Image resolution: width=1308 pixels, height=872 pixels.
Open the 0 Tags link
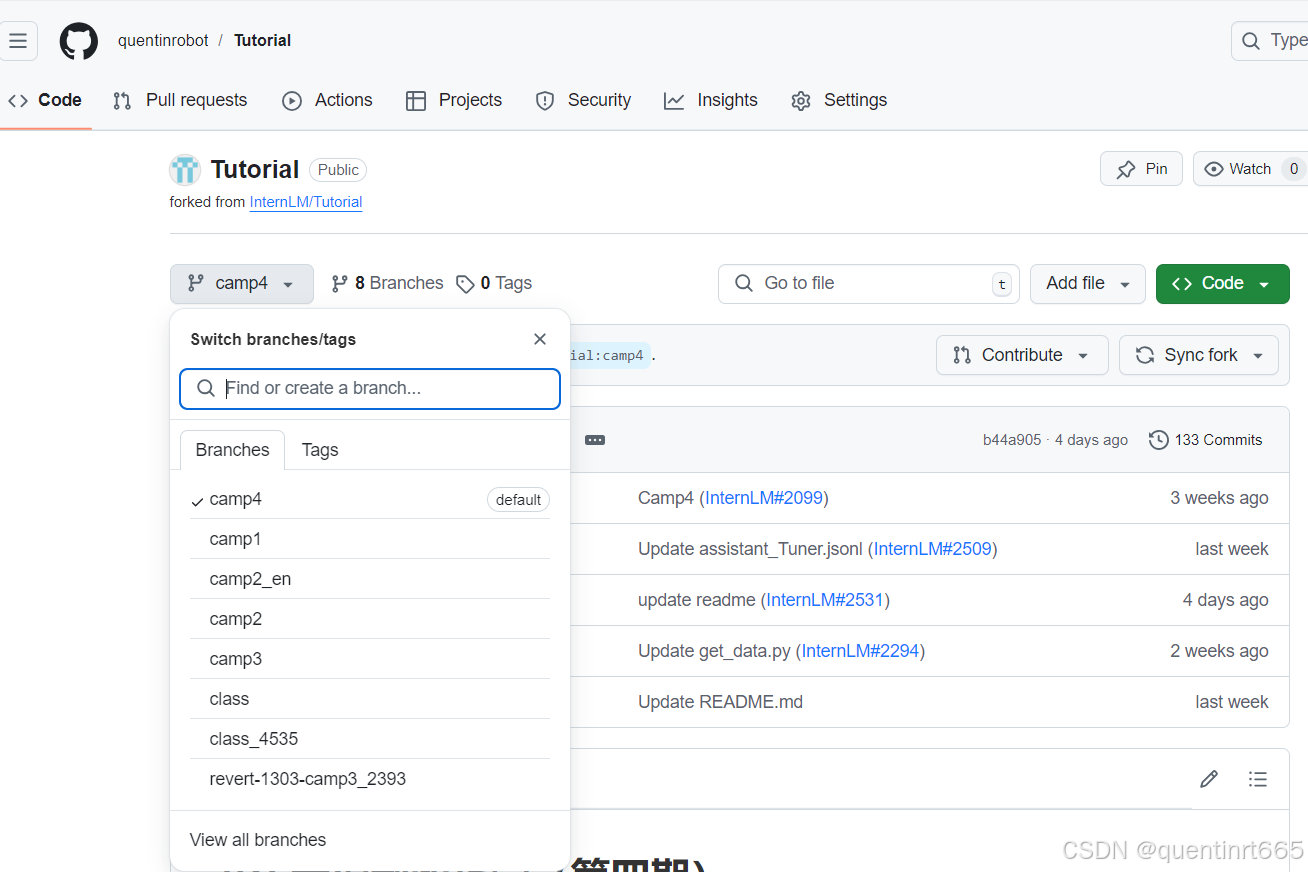tap(494, 284)
